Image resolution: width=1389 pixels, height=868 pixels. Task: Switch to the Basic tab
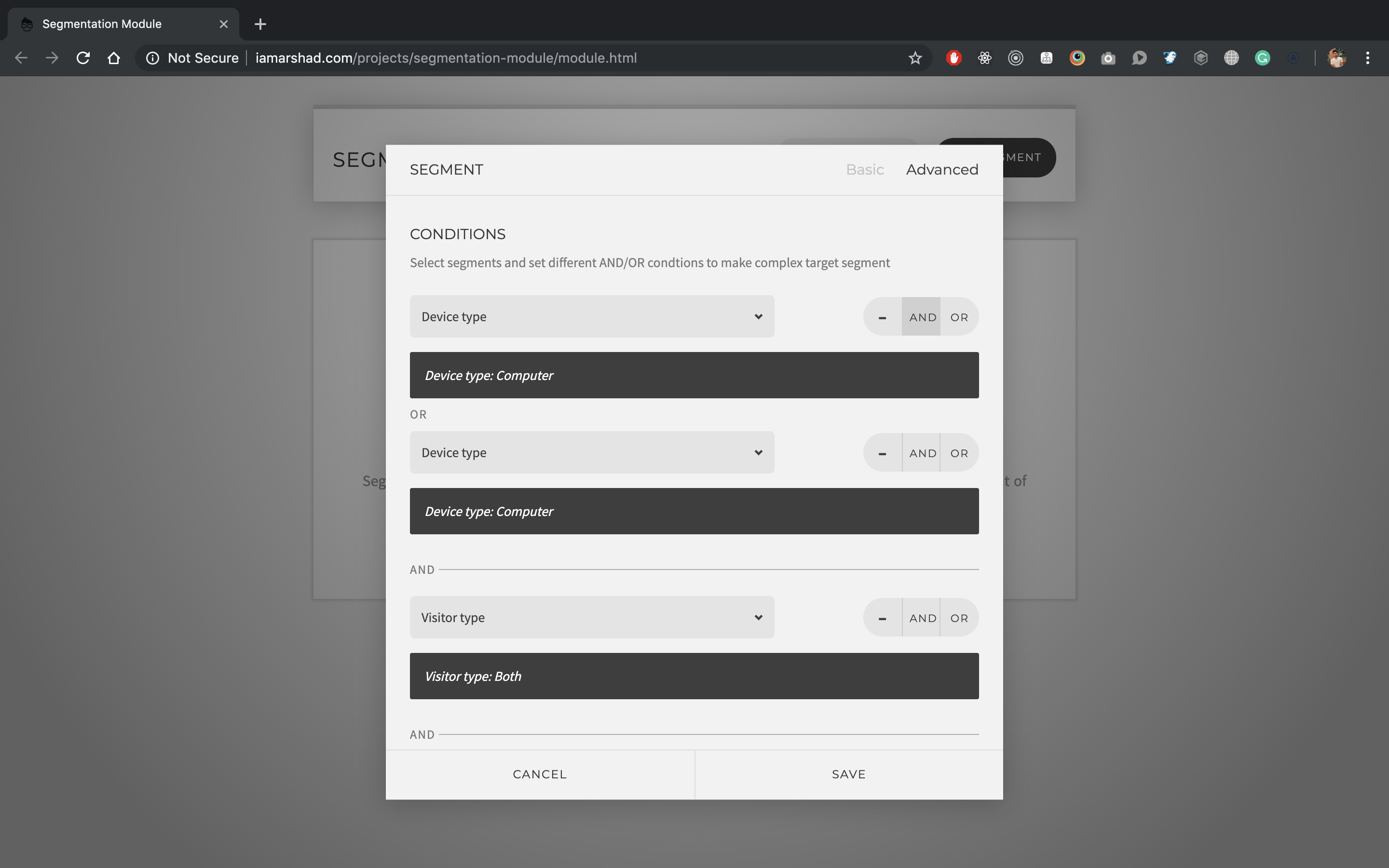pyautogui.click(x=864, y=169)
